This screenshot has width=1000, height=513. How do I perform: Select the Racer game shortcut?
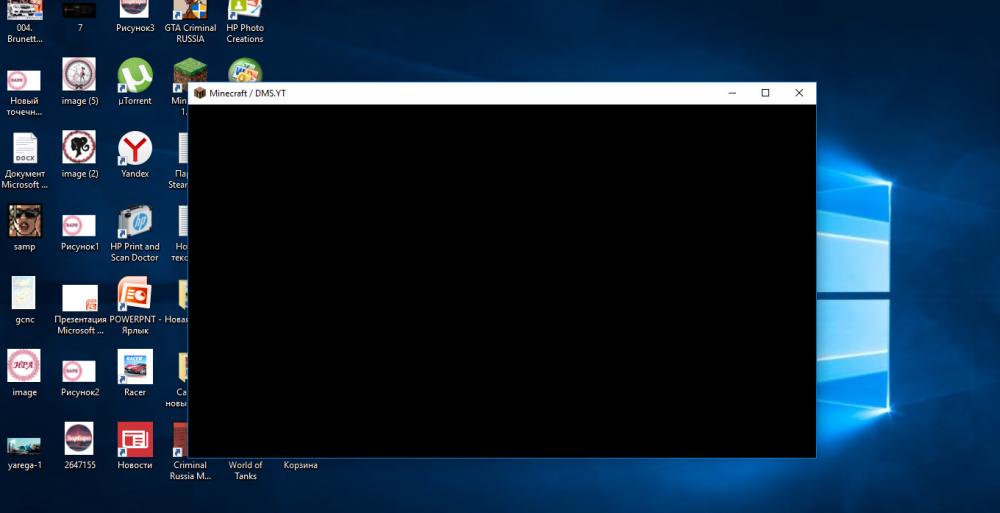click(134, 367)
